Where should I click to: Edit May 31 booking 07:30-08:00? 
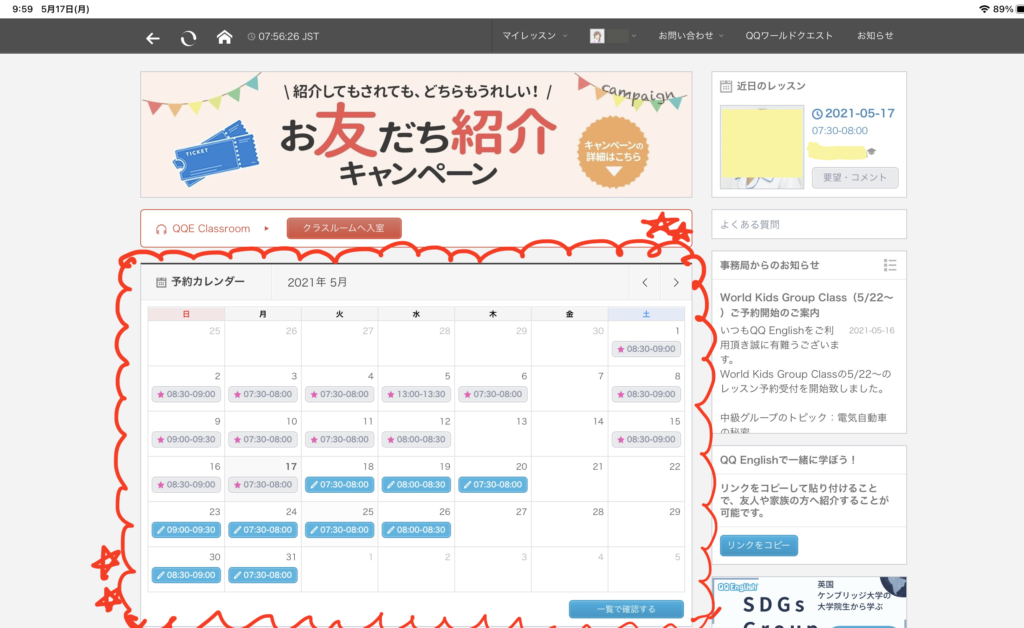263,574
